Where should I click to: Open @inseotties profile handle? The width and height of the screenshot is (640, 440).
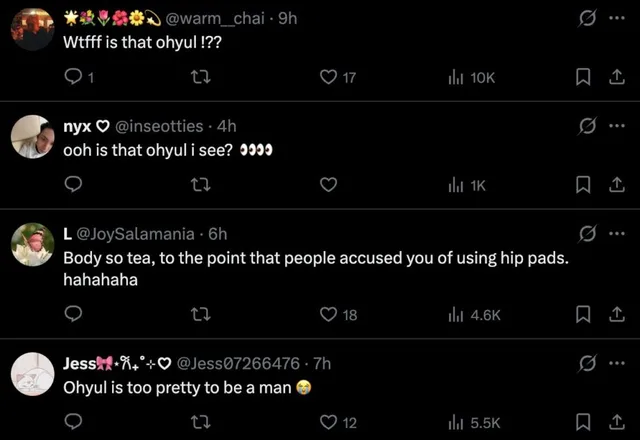click(x=159, y=126)
